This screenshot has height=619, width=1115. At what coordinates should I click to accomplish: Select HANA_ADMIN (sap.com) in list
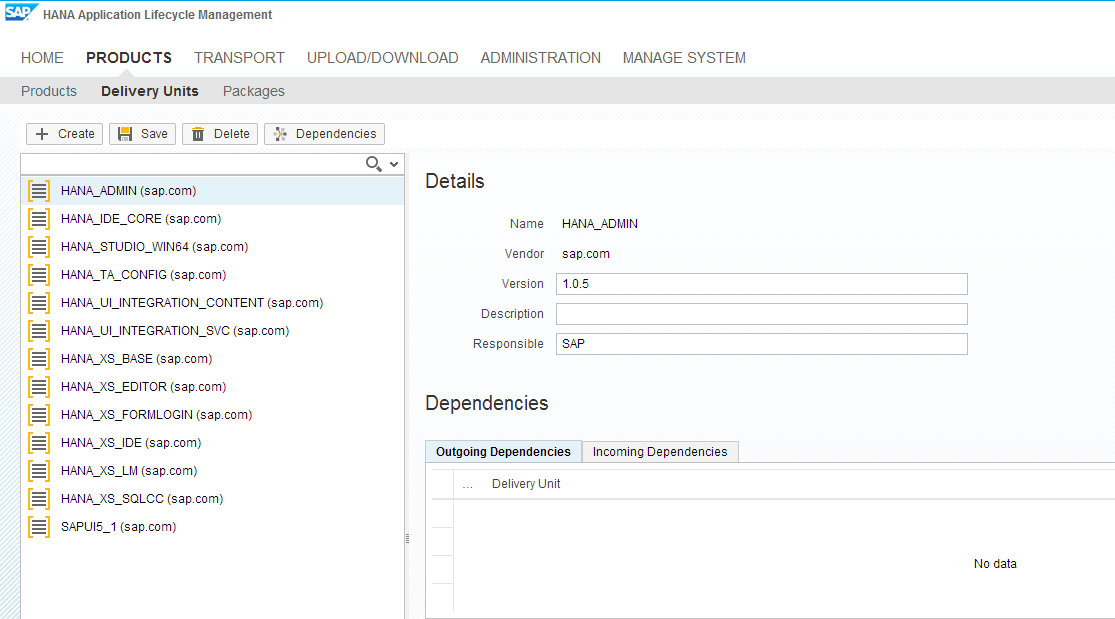pos(213,191)
